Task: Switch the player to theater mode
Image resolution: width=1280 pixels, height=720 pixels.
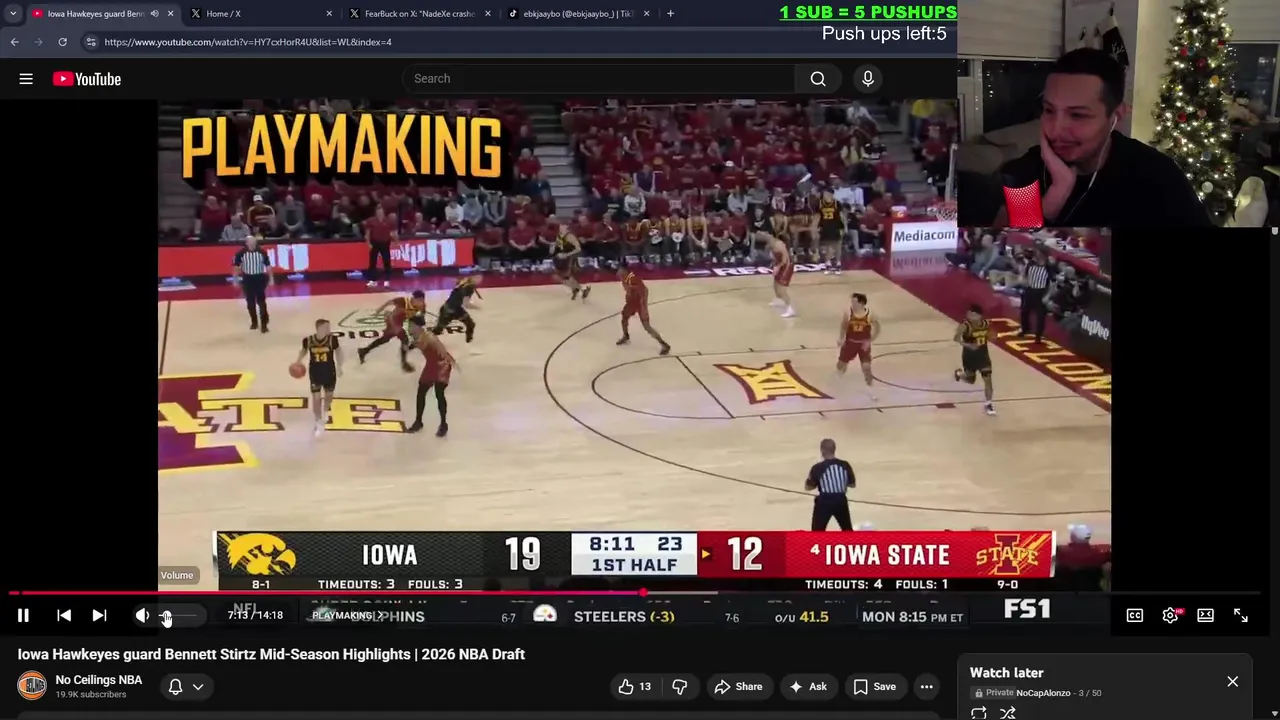Action: point(1205,616)
